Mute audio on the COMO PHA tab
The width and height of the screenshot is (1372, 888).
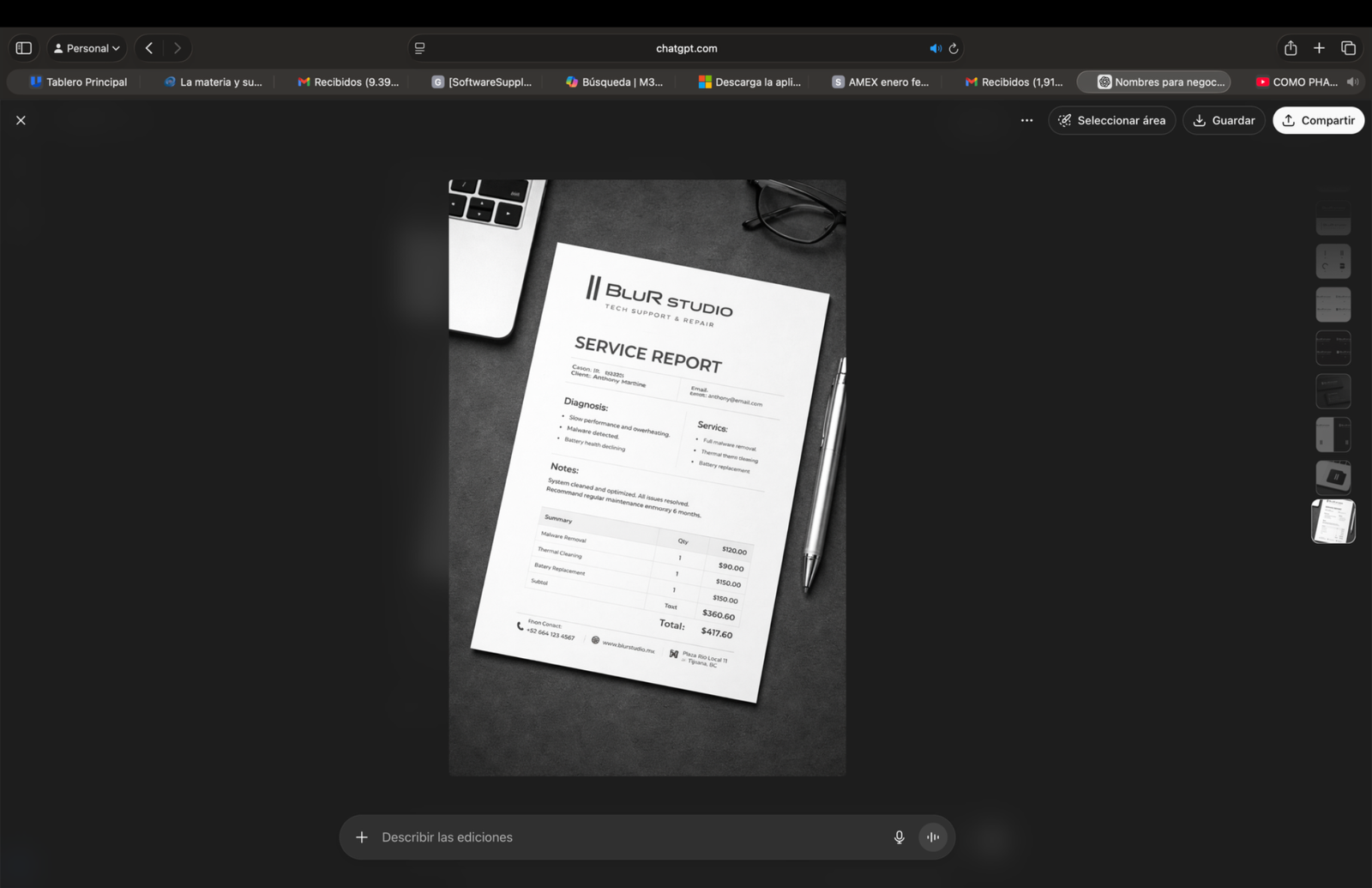coord(1353,82)
